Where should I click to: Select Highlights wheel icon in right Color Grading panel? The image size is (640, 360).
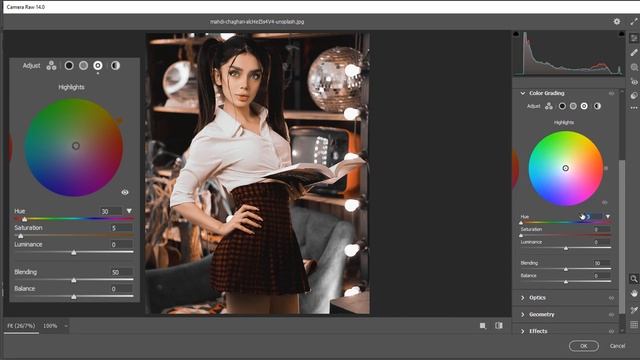click(584, 106)
